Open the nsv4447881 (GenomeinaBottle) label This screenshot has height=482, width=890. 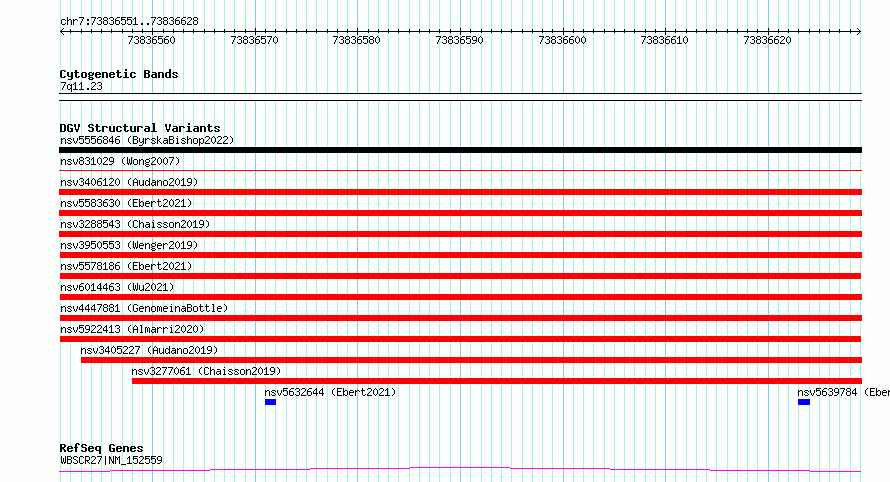(x=144, y=308)
